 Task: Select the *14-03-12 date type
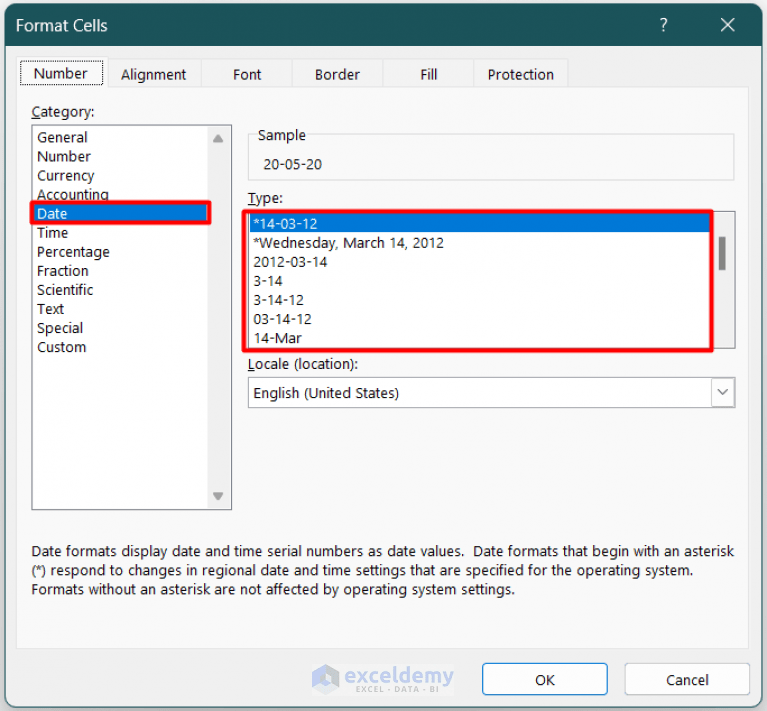coord(479,223)
